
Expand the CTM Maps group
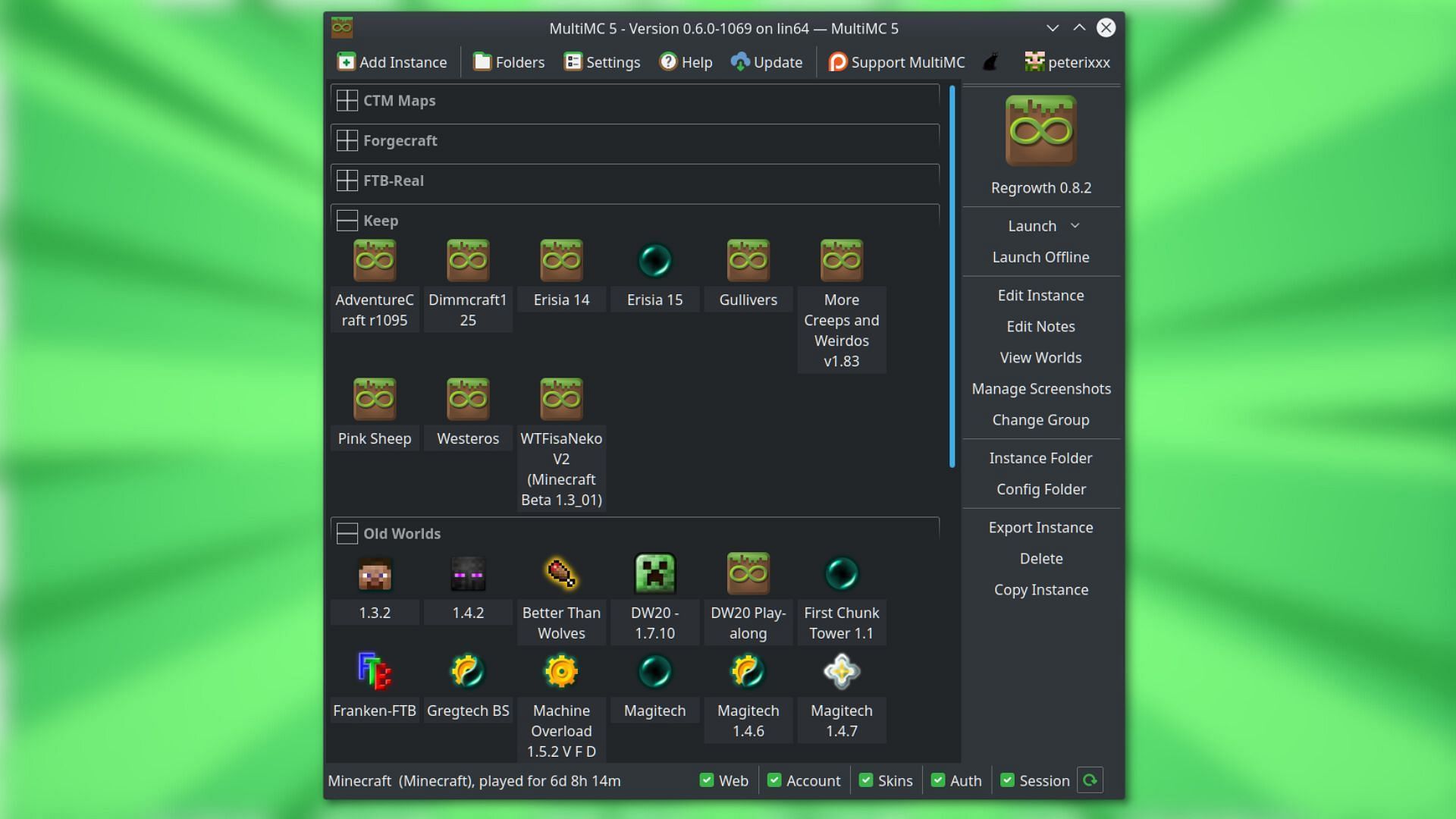(346, 101)
